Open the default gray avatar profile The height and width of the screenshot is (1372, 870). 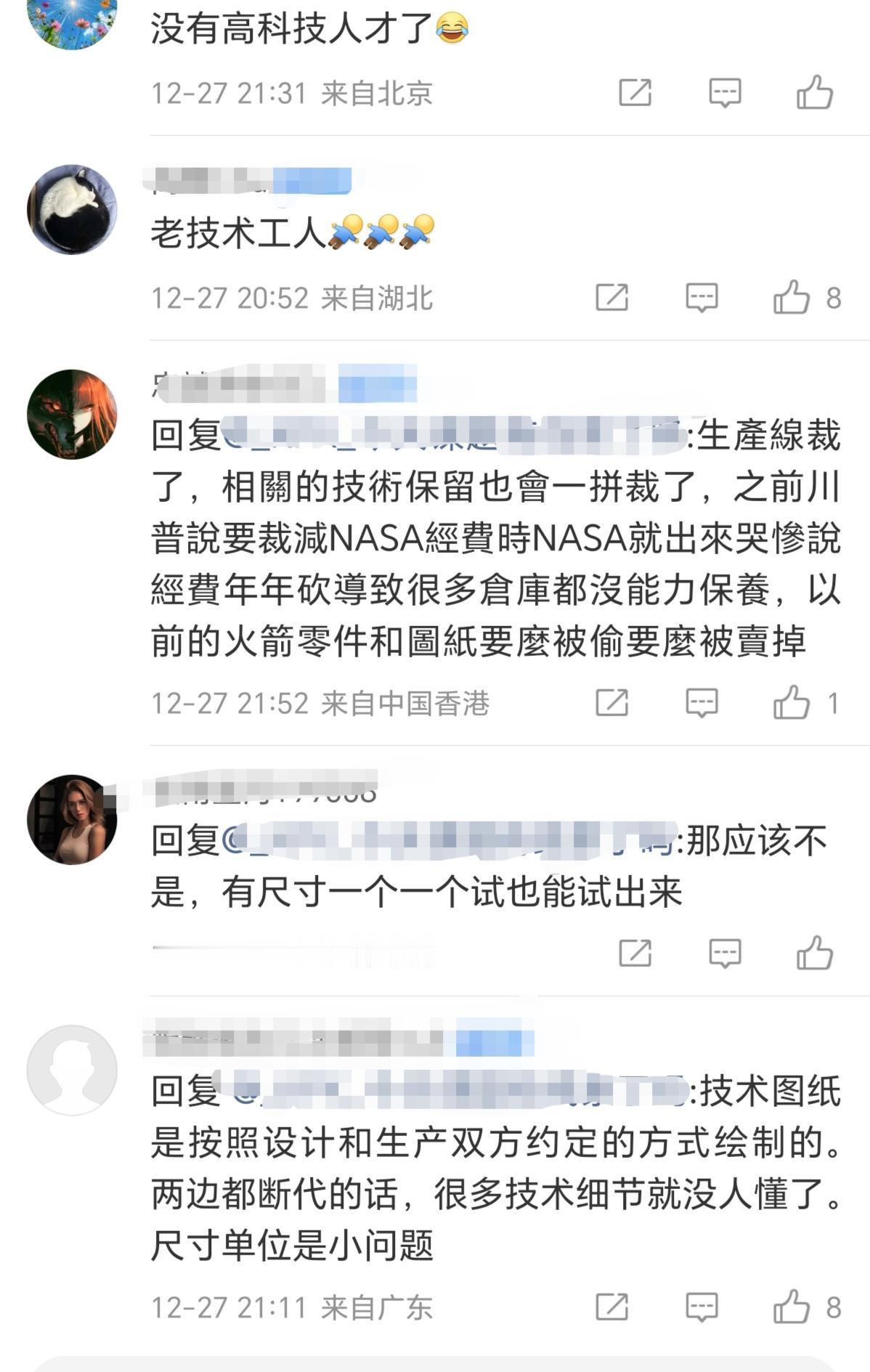pyautogui.click(x=72, y=1069)
